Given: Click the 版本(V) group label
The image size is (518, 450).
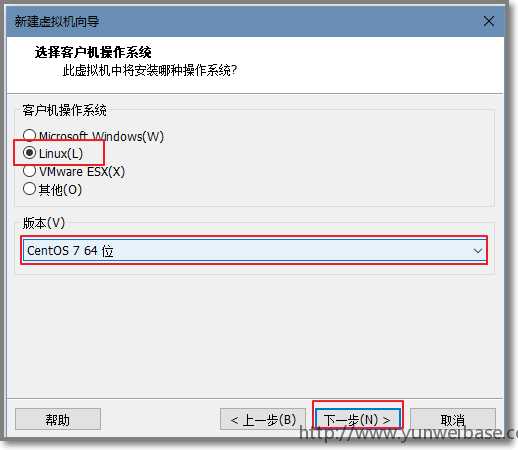Looking at the screenshot, I should (44, 223).
